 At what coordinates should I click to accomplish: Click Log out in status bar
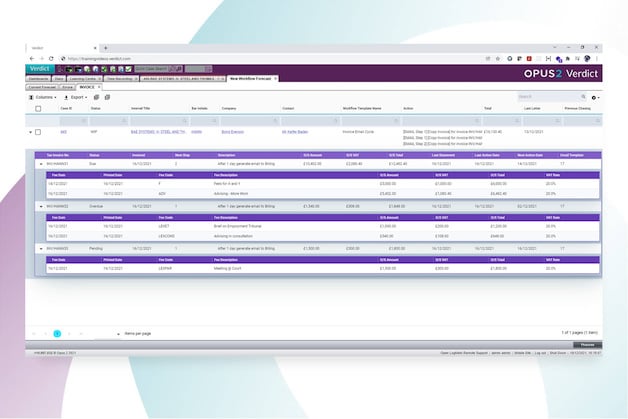(x=540, y=353)
